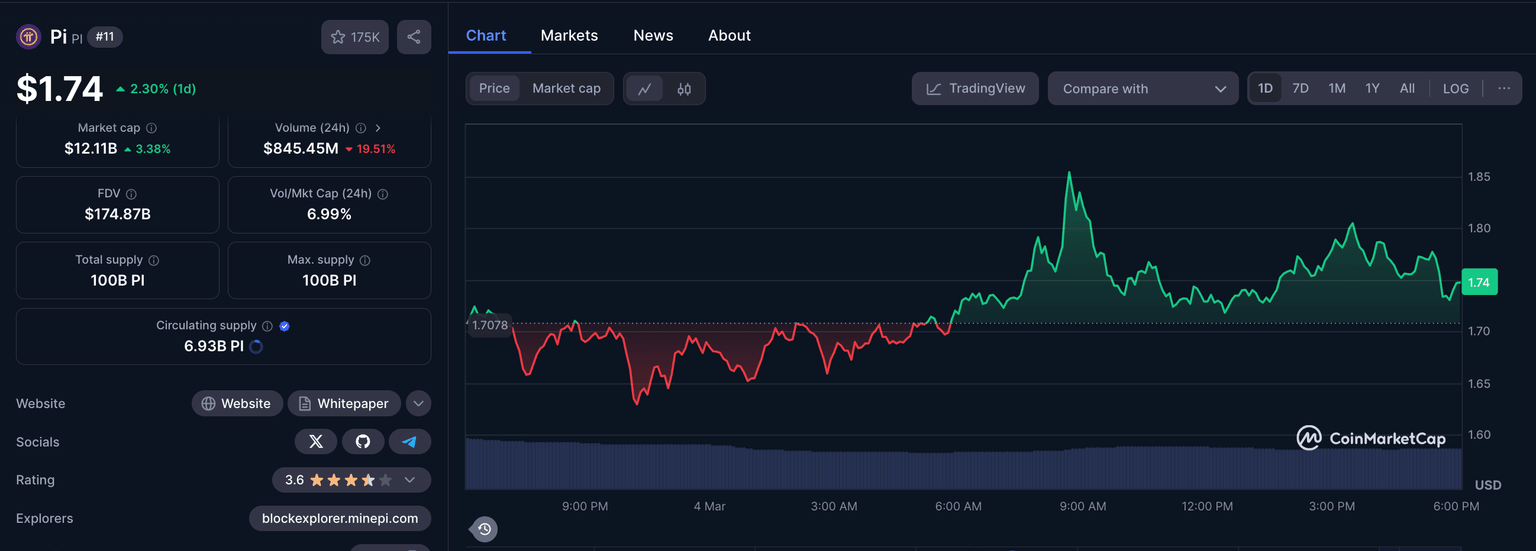The image size is (1536, 551).
Task: Open the TradingView chart button
Action: (975, 89)
